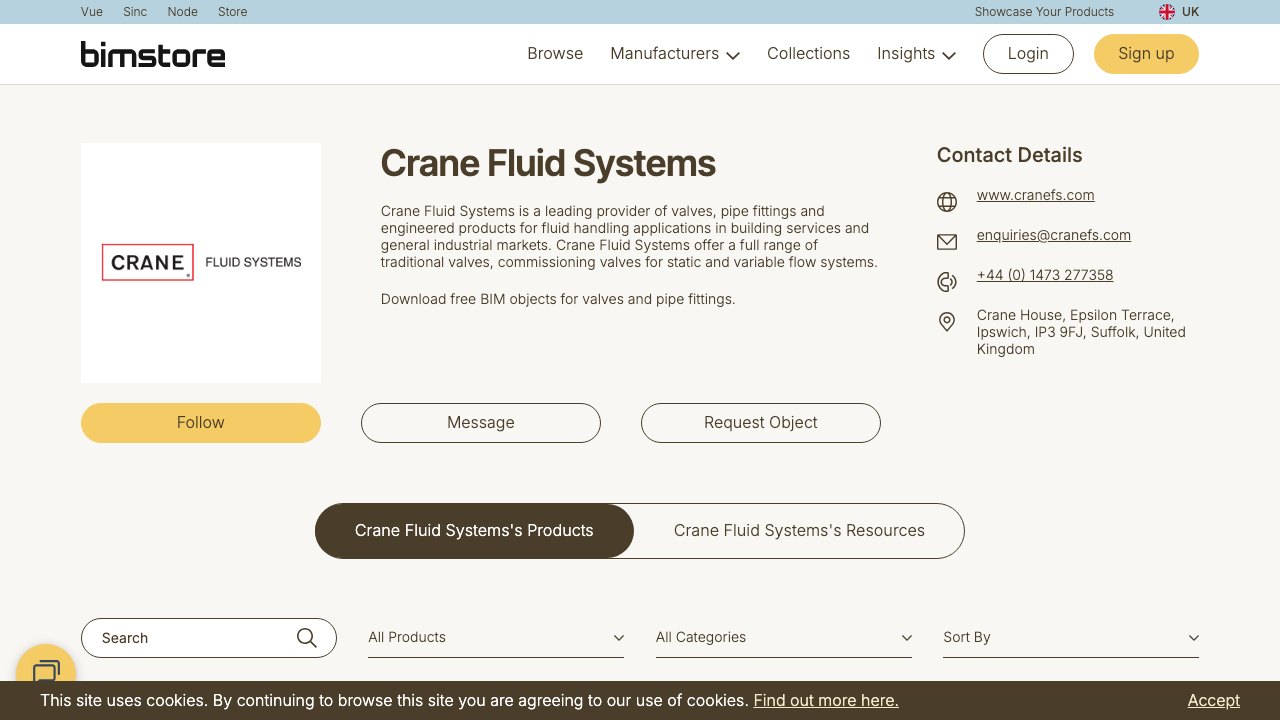Image resolution: width=1280 pixels, height=720 pixels.
Task: Click the Request Object button
Action: pos(761,423)
